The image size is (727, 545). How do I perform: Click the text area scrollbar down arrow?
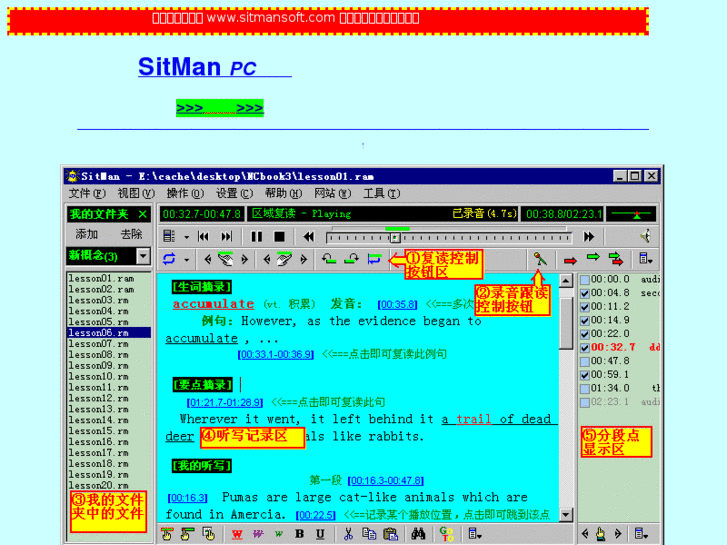(x=566, y=514)
